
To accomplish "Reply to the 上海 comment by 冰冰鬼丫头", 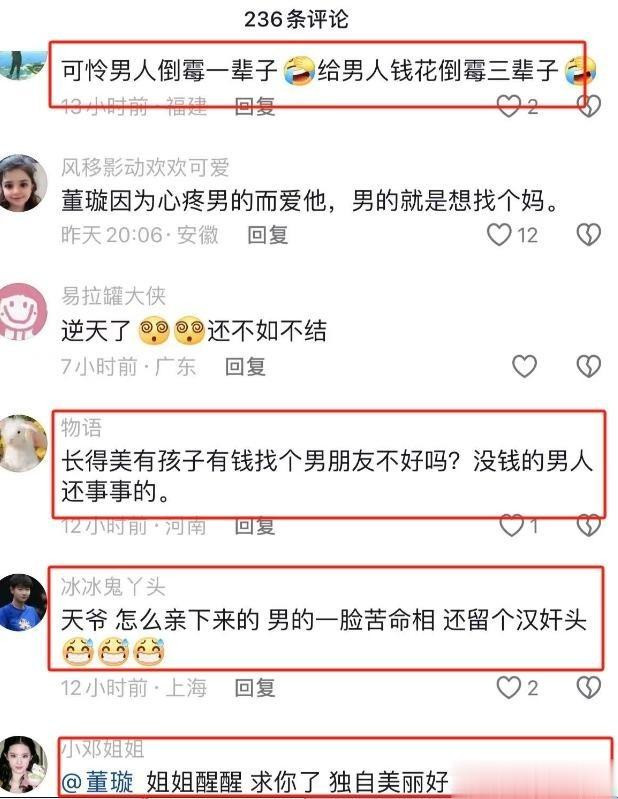I will pyautogui.click(x=255, y=688).
